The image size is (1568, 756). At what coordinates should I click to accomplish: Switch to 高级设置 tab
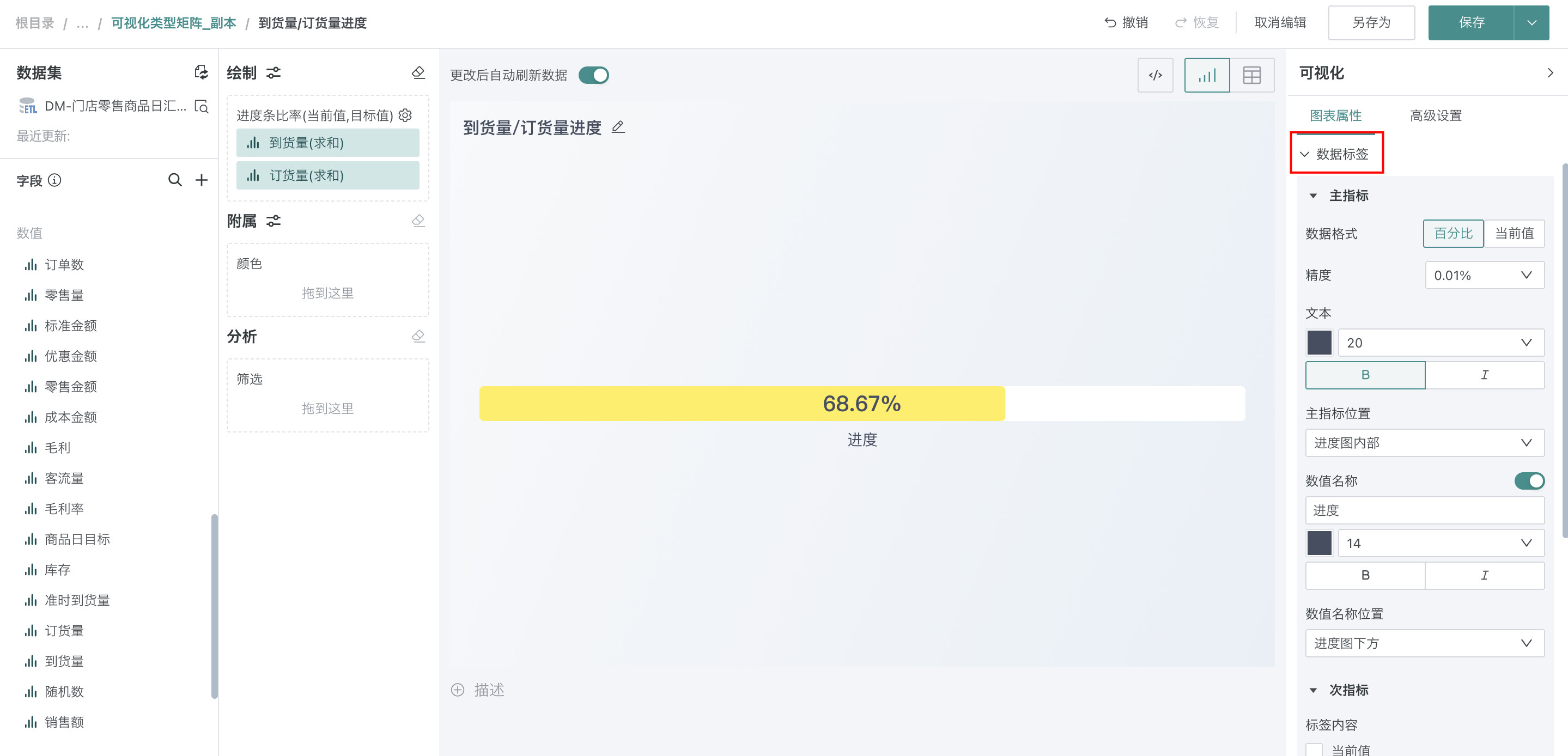pos(1435,115)
